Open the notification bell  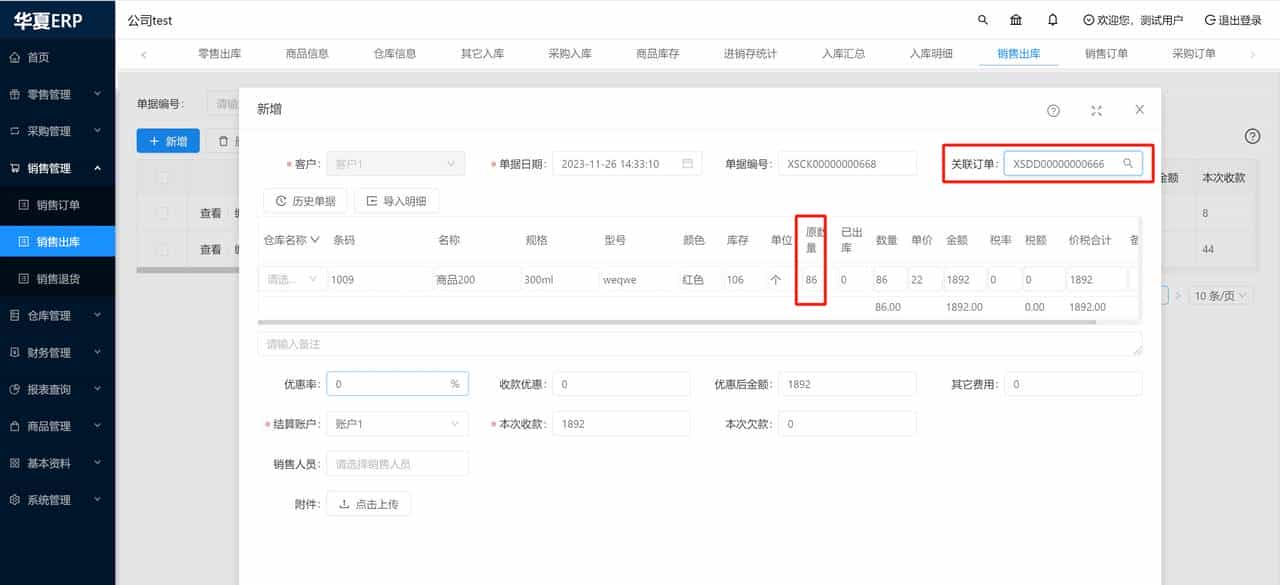pos(1055,19)
